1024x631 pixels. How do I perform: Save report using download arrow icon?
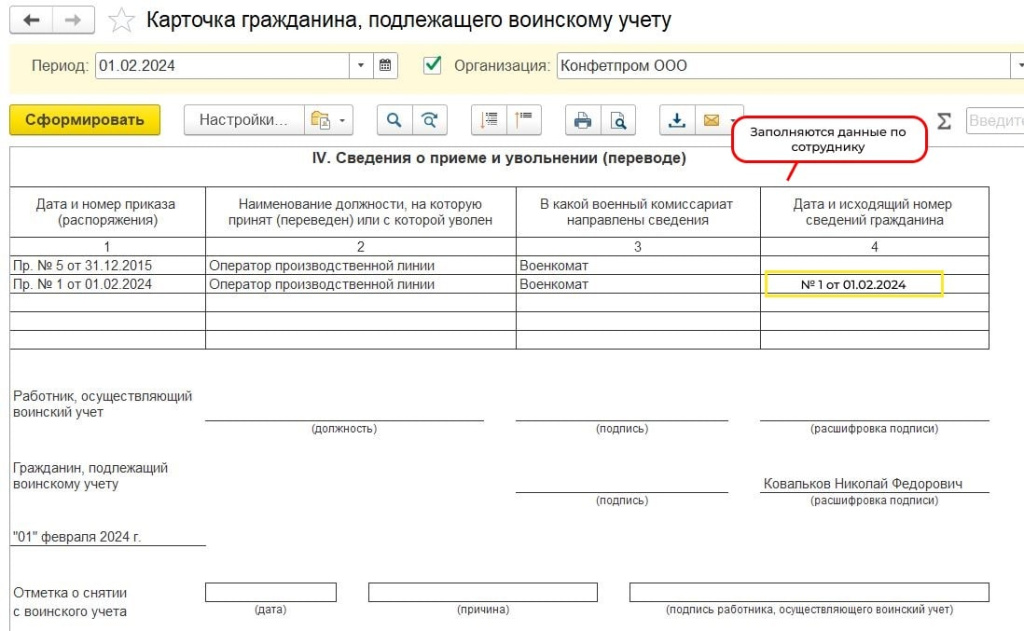point(677,120)
